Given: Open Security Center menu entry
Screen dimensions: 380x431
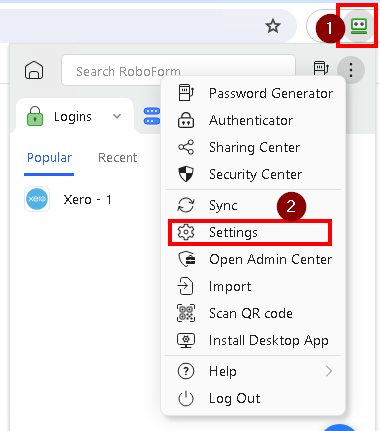Looking at the screenshot, I should coord(253,174).
